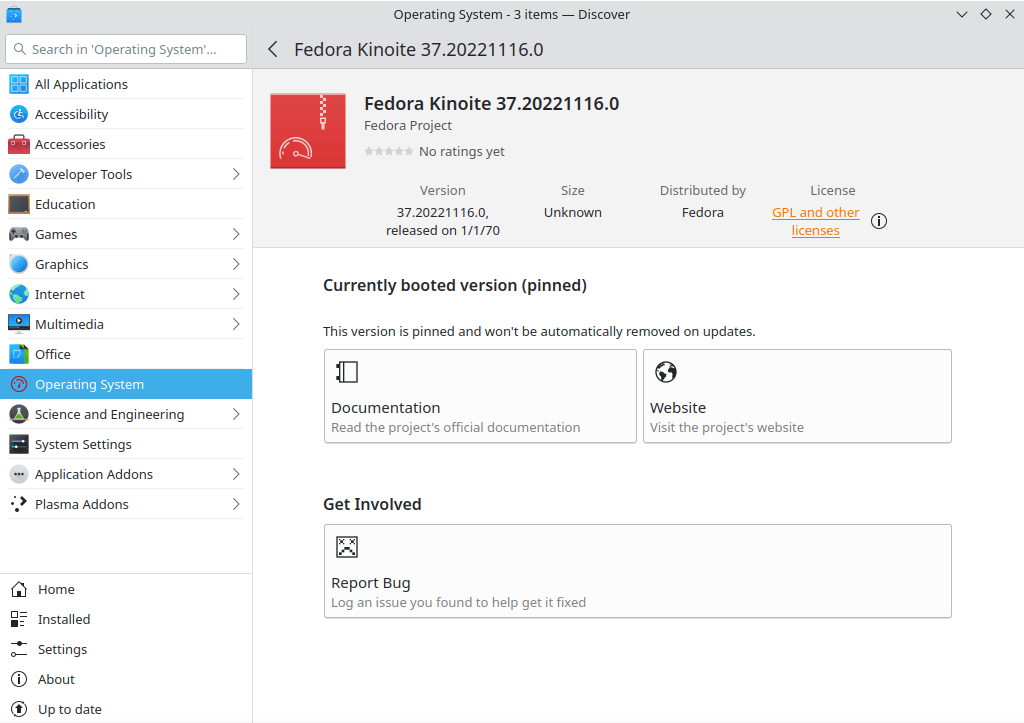Select the Accessibility category label
Image resolution: width=1024 pixels, height=723 pixels.
[72, 114]
